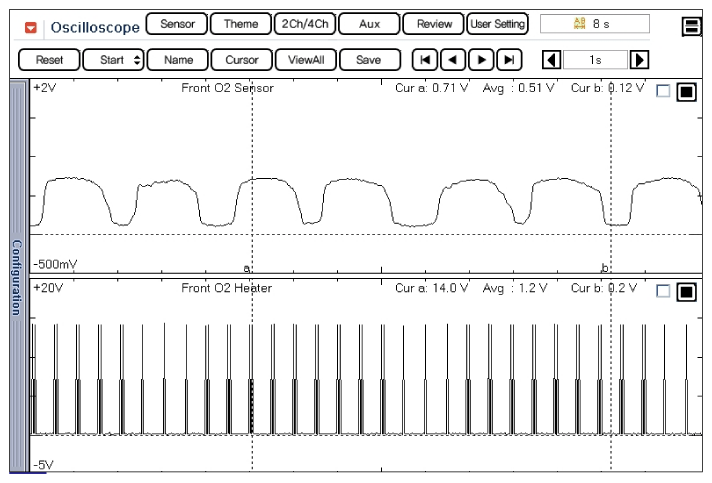Open the red Oscilloscope dropdown menu icon
The height and width of the screenshot is (483, 712).
(x=31, y=27)
